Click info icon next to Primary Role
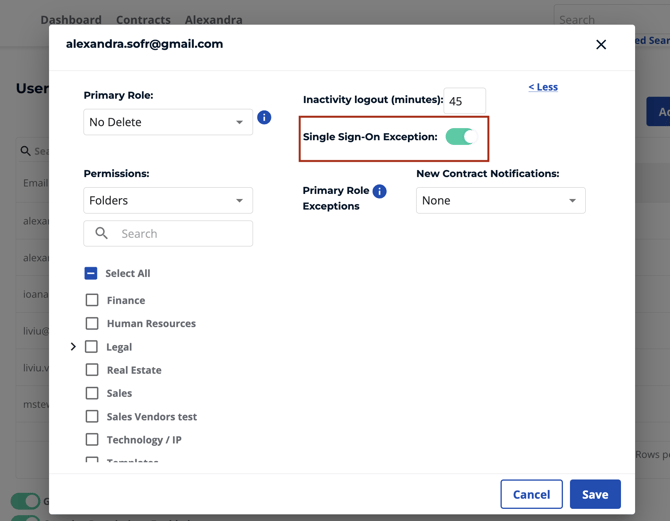Screen dimensions: 670x521 coord(264,117)
